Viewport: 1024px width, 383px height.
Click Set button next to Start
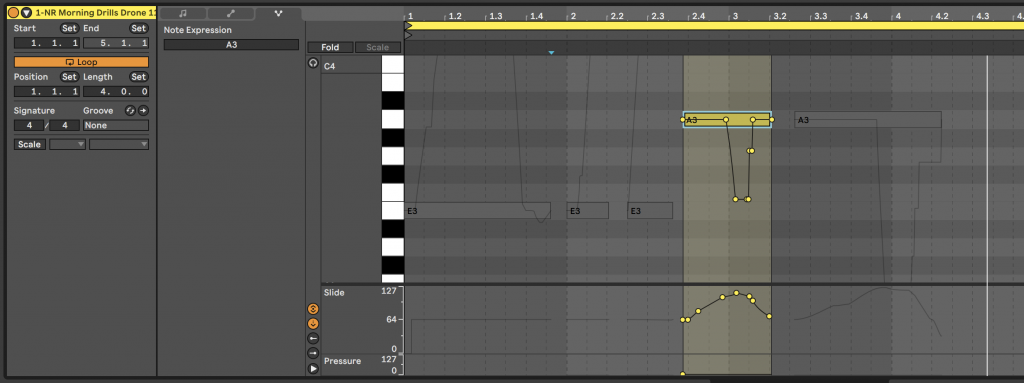coord(69,28)
